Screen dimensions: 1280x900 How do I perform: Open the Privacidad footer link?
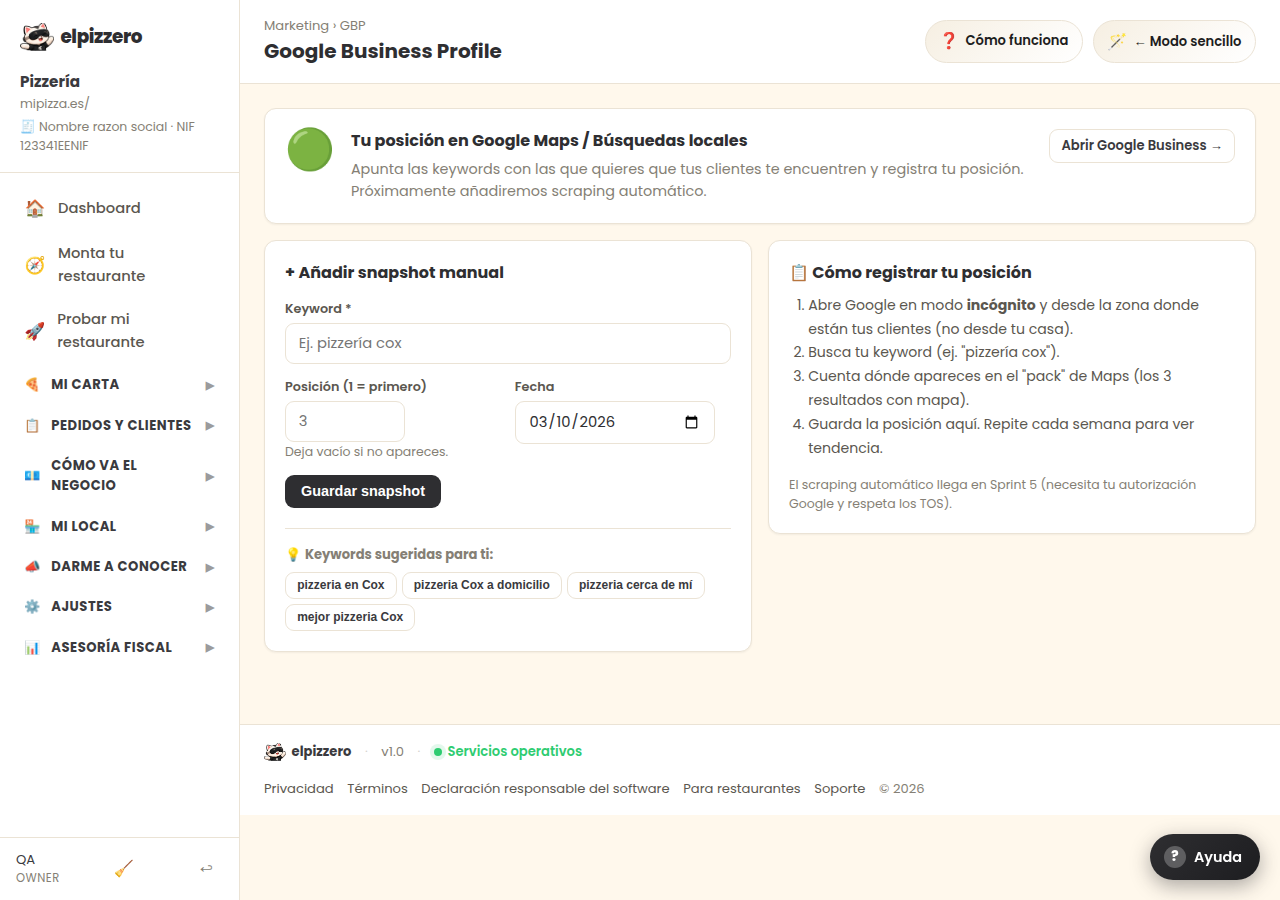pos(299,789)
